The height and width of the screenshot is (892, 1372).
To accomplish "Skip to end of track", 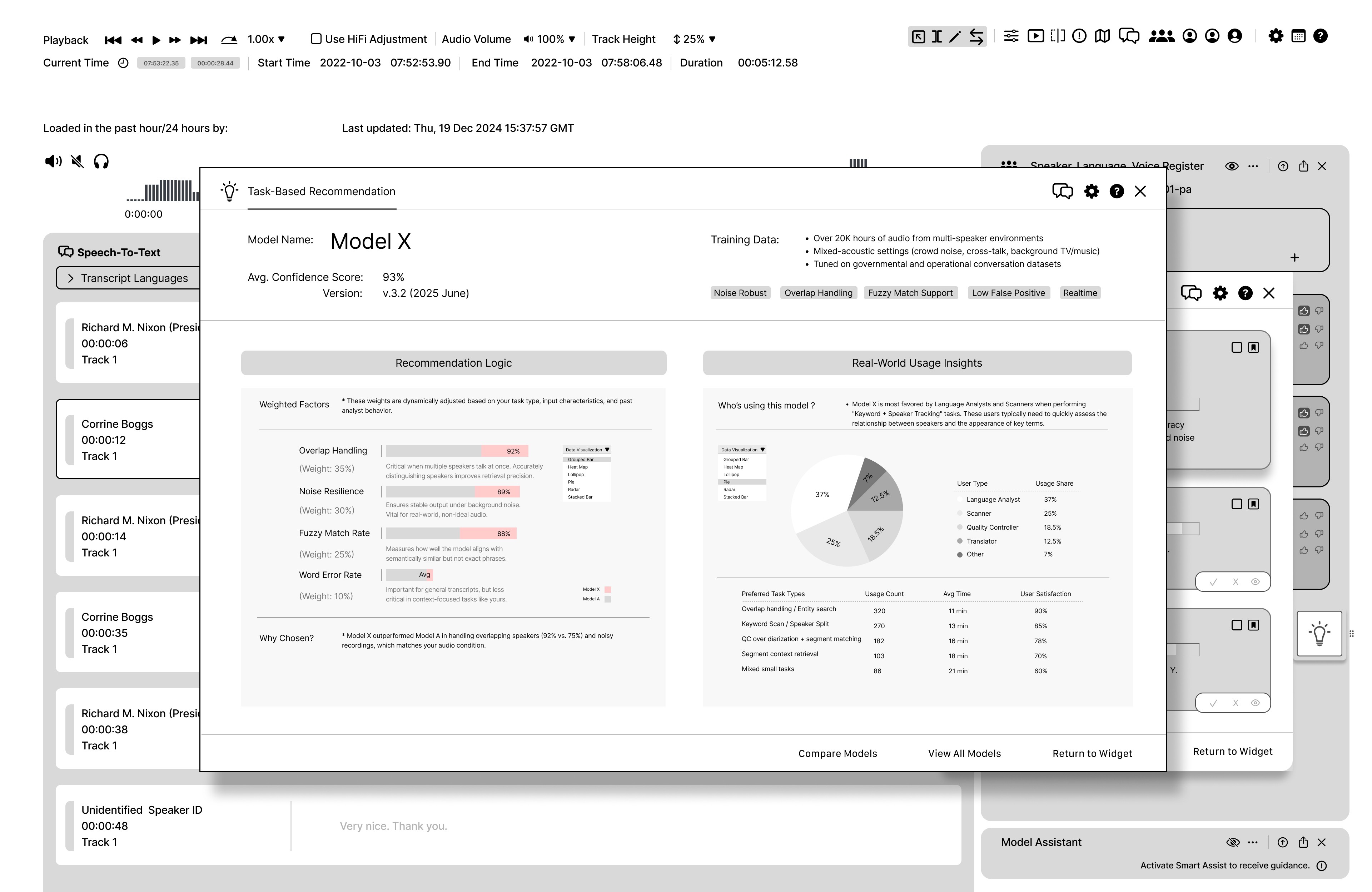I will coord(198,40).
